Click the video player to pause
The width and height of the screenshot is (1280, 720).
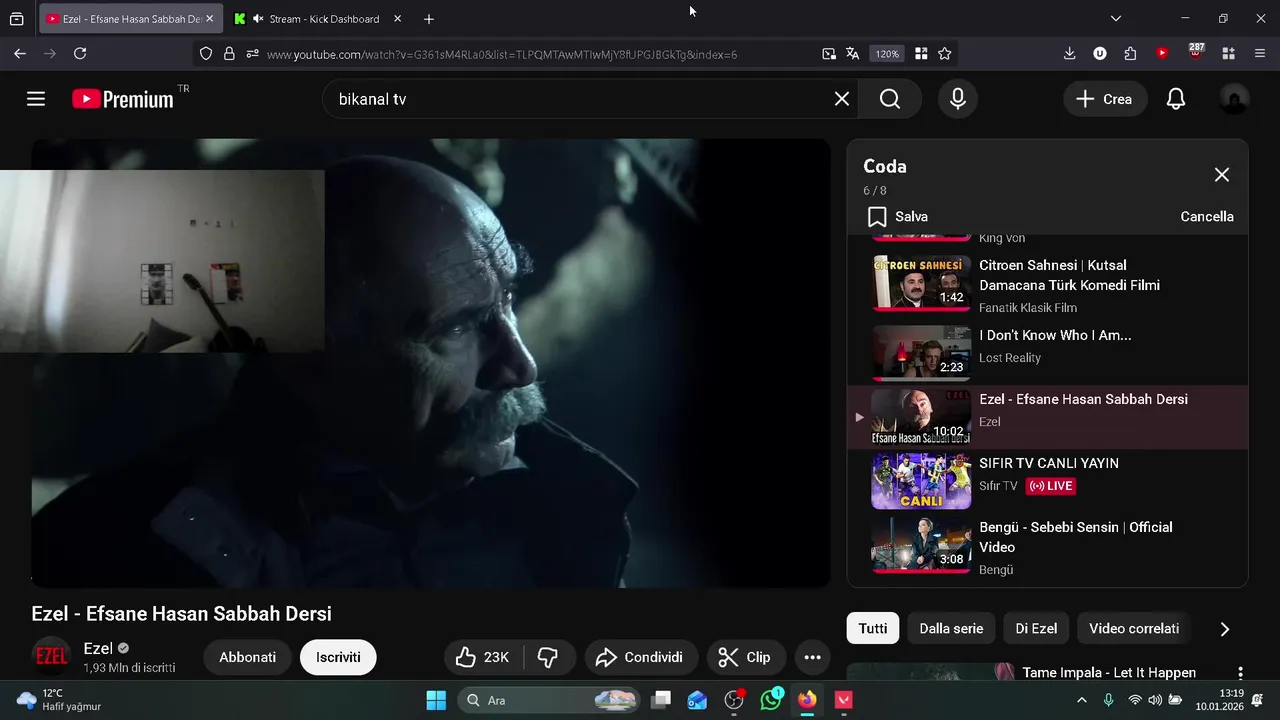click(x=431, y=363)
